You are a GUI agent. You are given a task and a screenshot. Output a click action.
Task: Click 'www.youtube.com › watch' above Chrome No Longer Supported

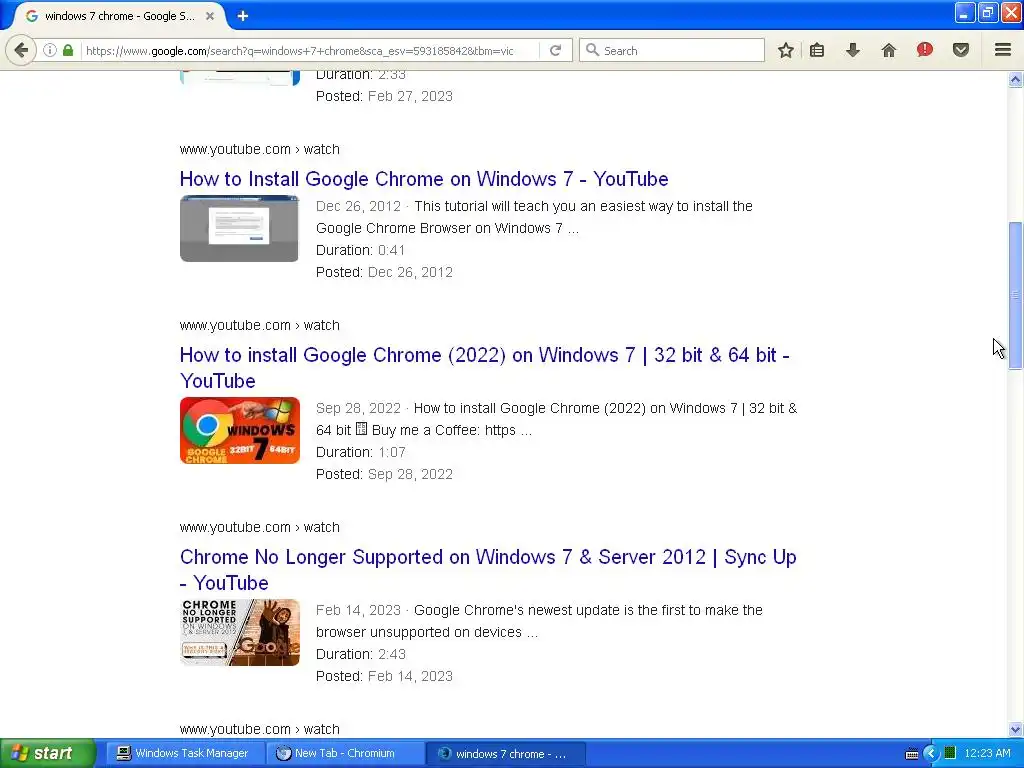[259, 527]
